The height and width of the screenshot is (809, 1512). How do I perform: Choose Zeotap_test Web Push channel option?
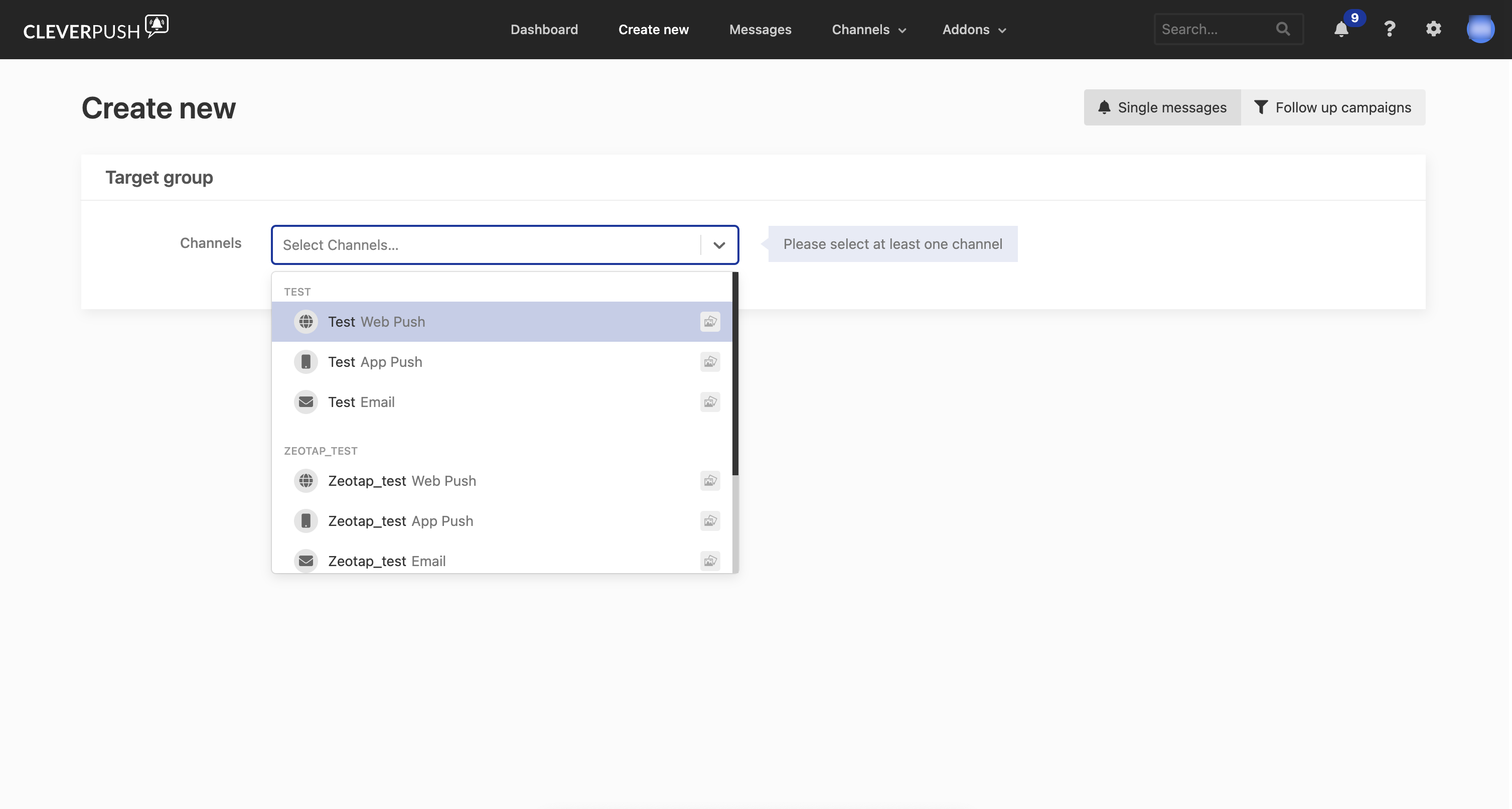pos(401,481)
